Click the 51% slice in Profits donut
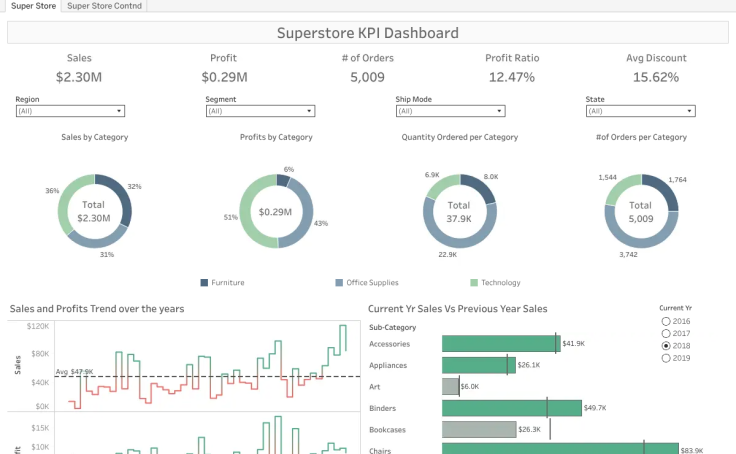The width and height of the screenshot is (736, 454). click(x=246, y=214)
